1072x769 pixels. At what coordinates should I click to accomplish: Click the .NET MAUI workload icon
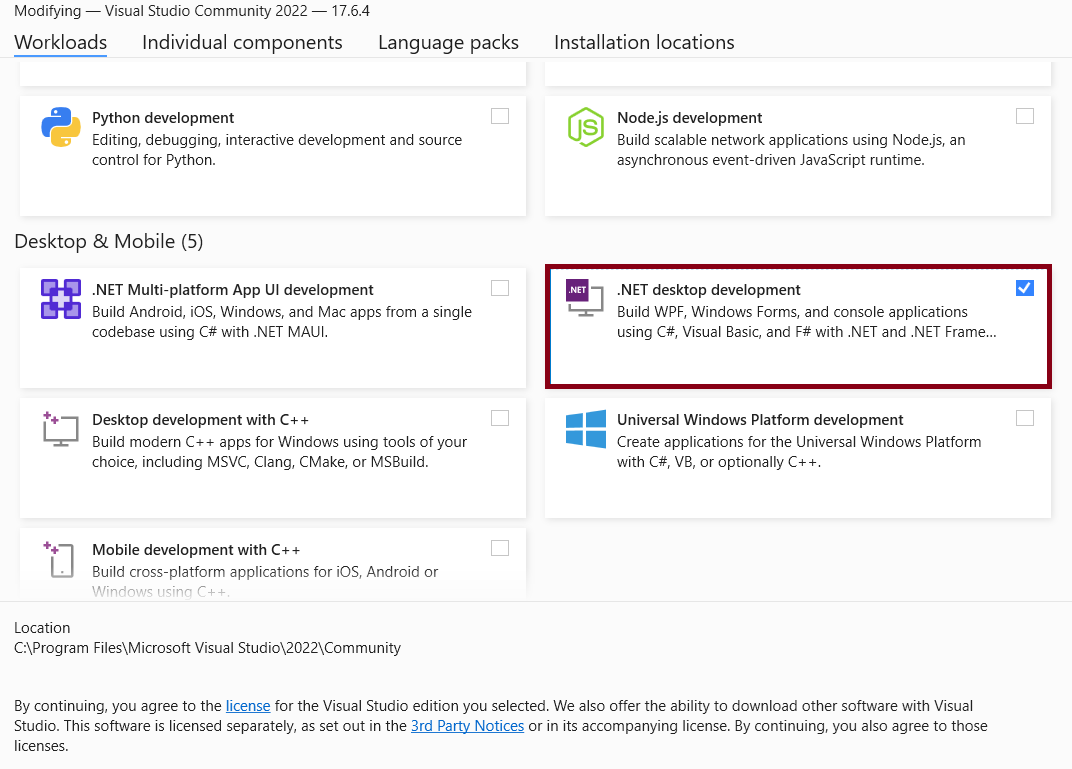[x=60, y=299]
